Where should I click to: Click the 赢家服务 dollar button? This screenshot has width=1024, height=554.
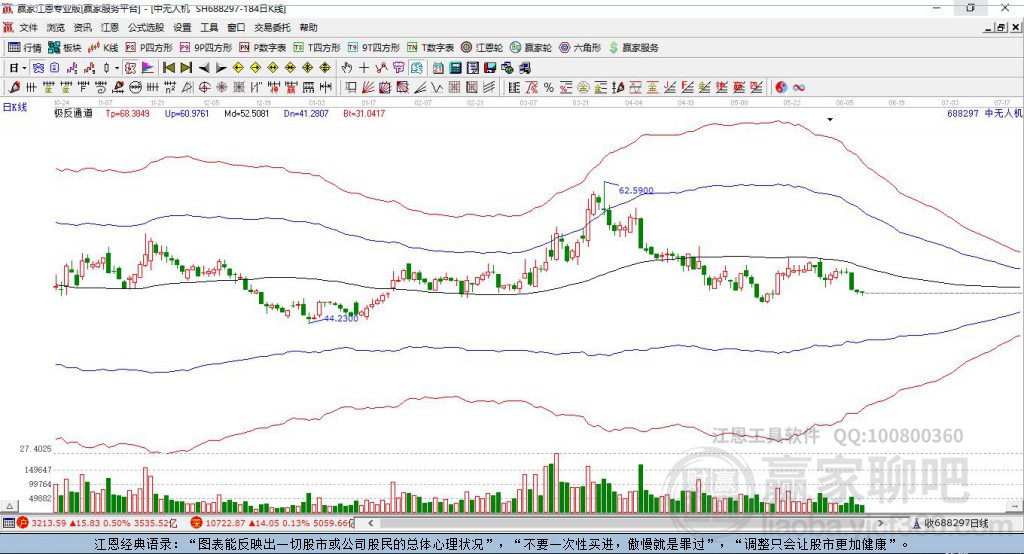[x=633, y=48]
